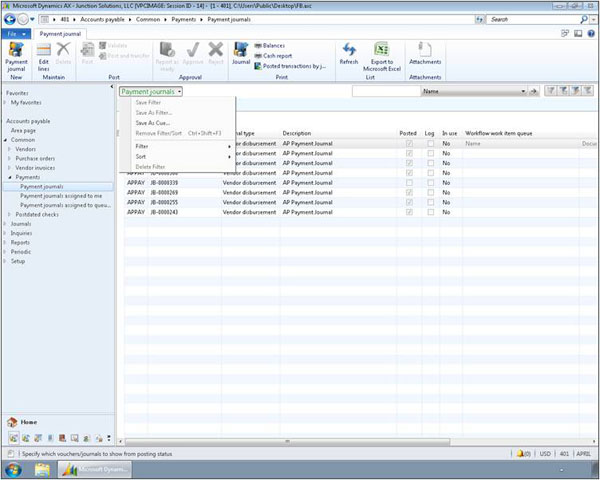Click the address bar refresh icon
This screenshot has height=480, width=600.
coord(479,19)
